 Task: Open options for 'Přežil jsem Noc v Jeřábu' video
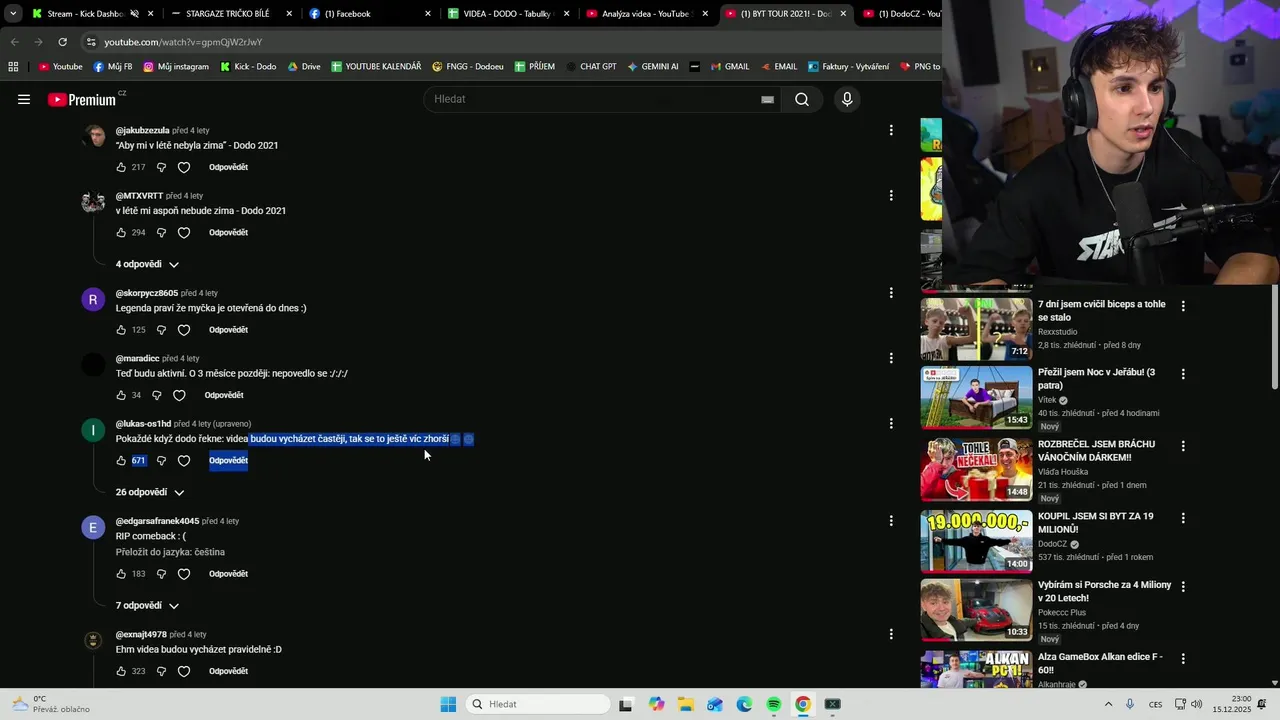tap(1183, 373)
